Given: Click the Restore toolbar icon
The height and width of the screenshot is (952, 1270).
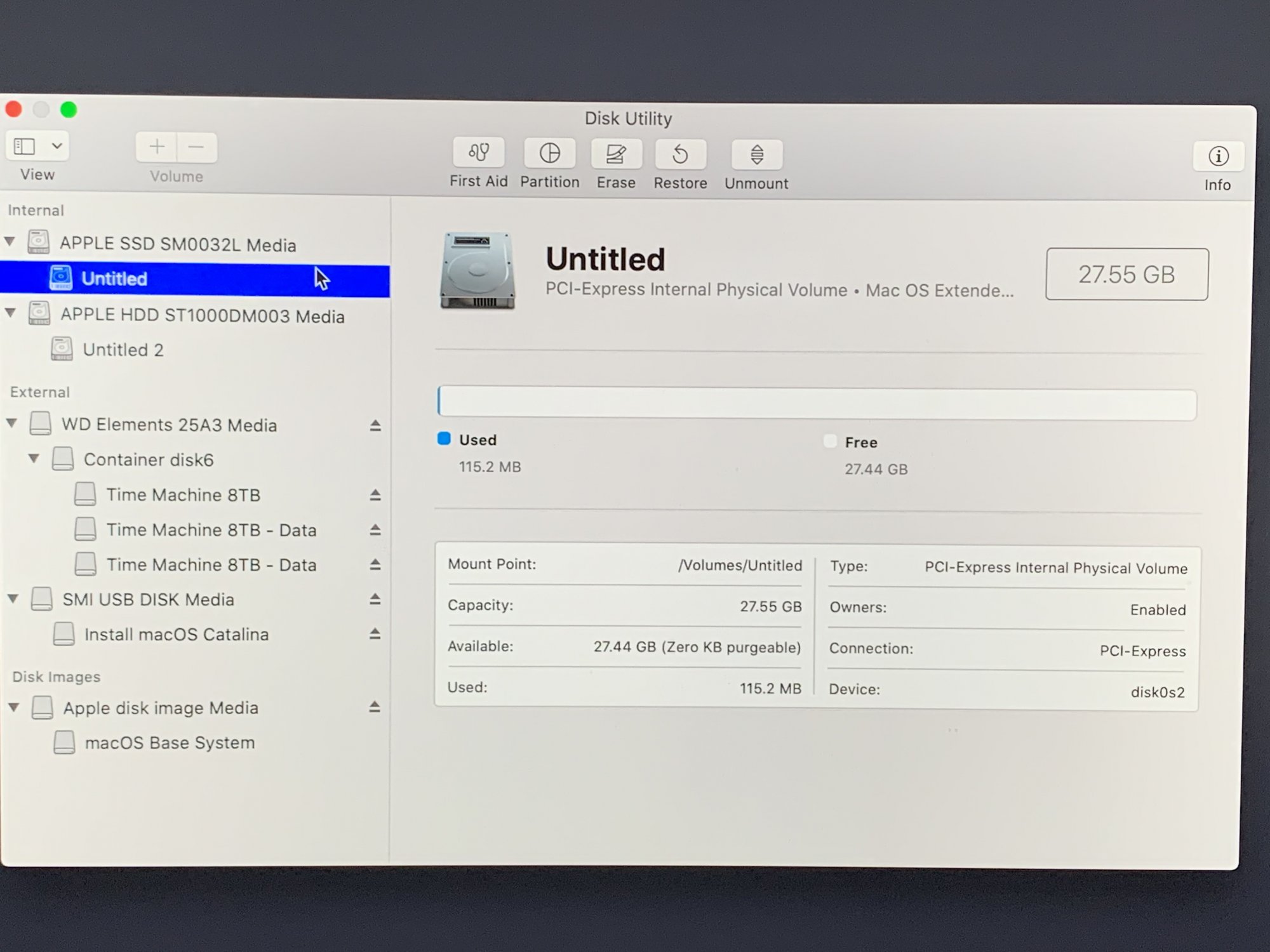Looking at the screenshot, I should 680,155.
